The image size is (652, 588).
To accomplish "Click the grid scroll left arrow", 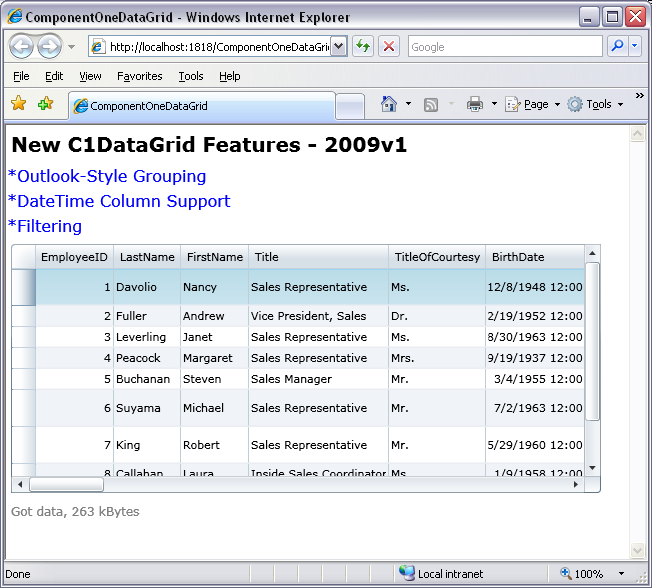I will pos(20,484).
